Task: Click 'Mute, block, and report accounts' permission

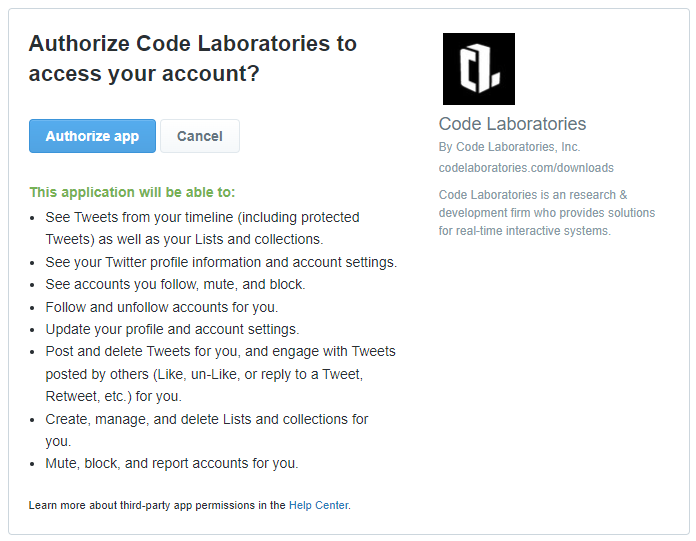Action: [x=172, y=463]
